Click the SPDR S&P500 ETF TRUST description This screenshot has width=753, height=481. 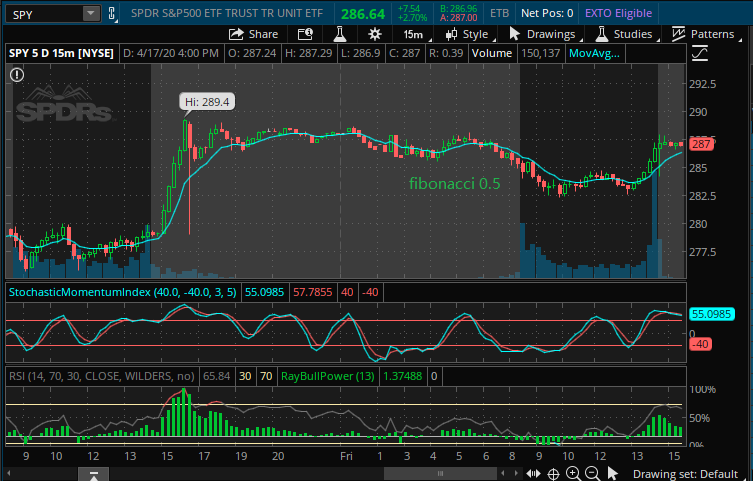pos(227,13)
